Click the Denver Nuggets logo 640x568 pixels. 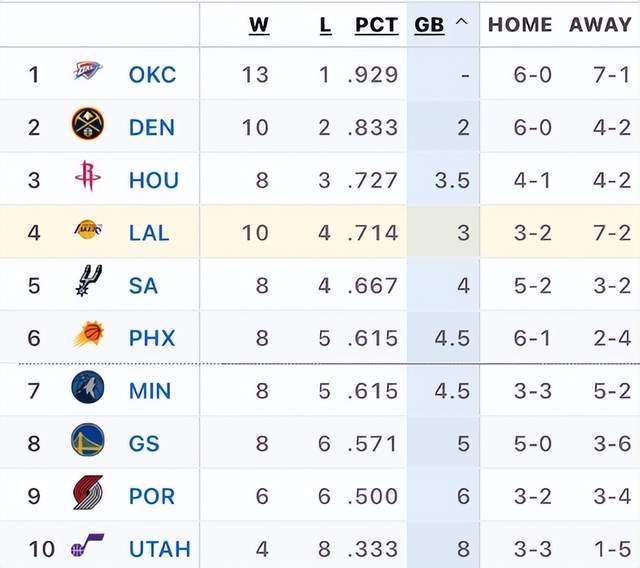tap(88, 125)
